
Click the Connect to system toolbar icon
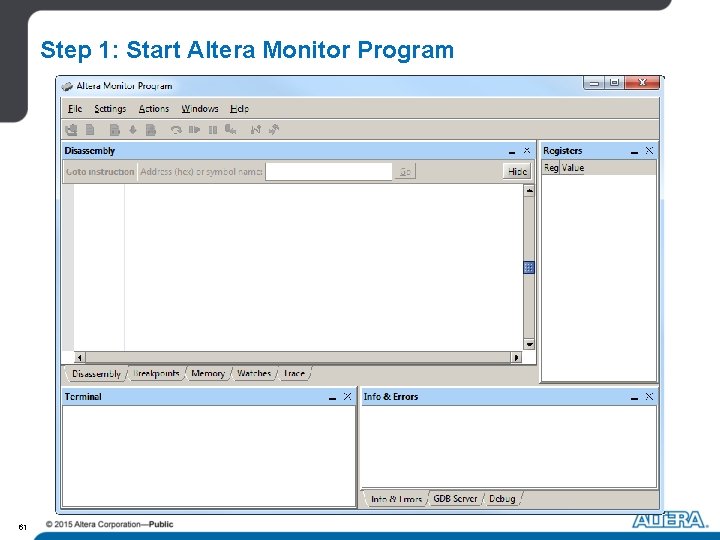click(x=256, y=130)
